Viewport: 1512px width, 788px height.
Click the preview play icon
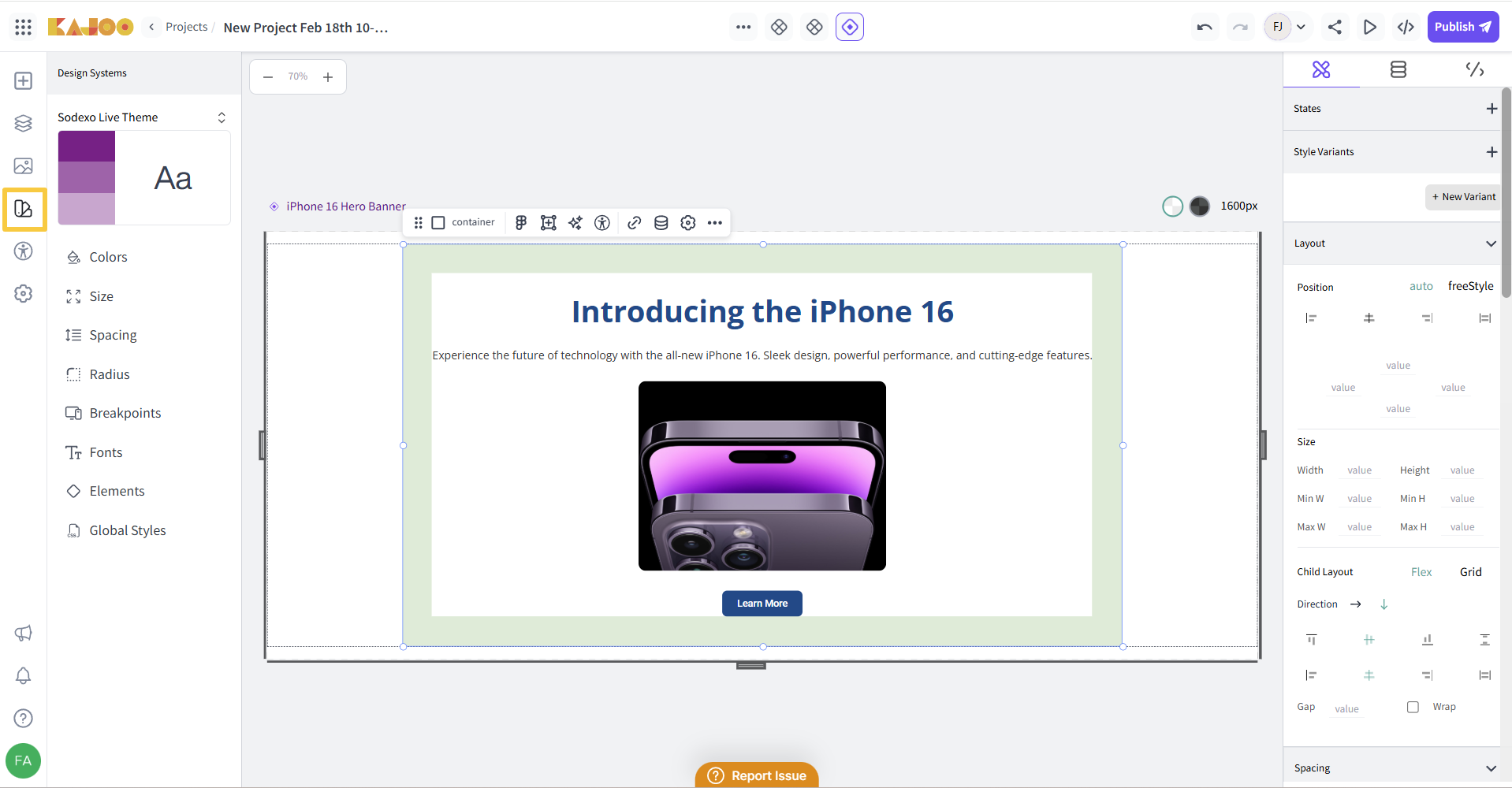coord(1370,27)
